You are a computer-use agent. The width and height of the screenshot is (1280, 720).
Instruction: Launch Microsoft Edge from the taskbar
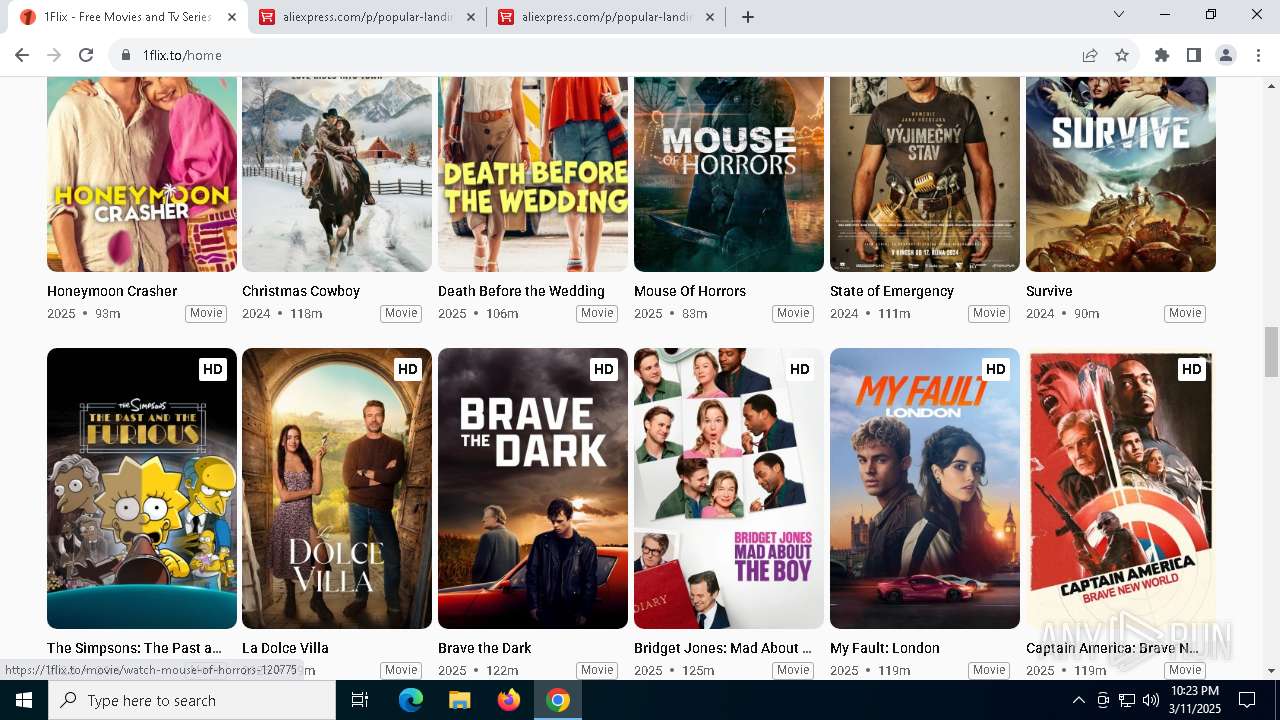(411, 700)
